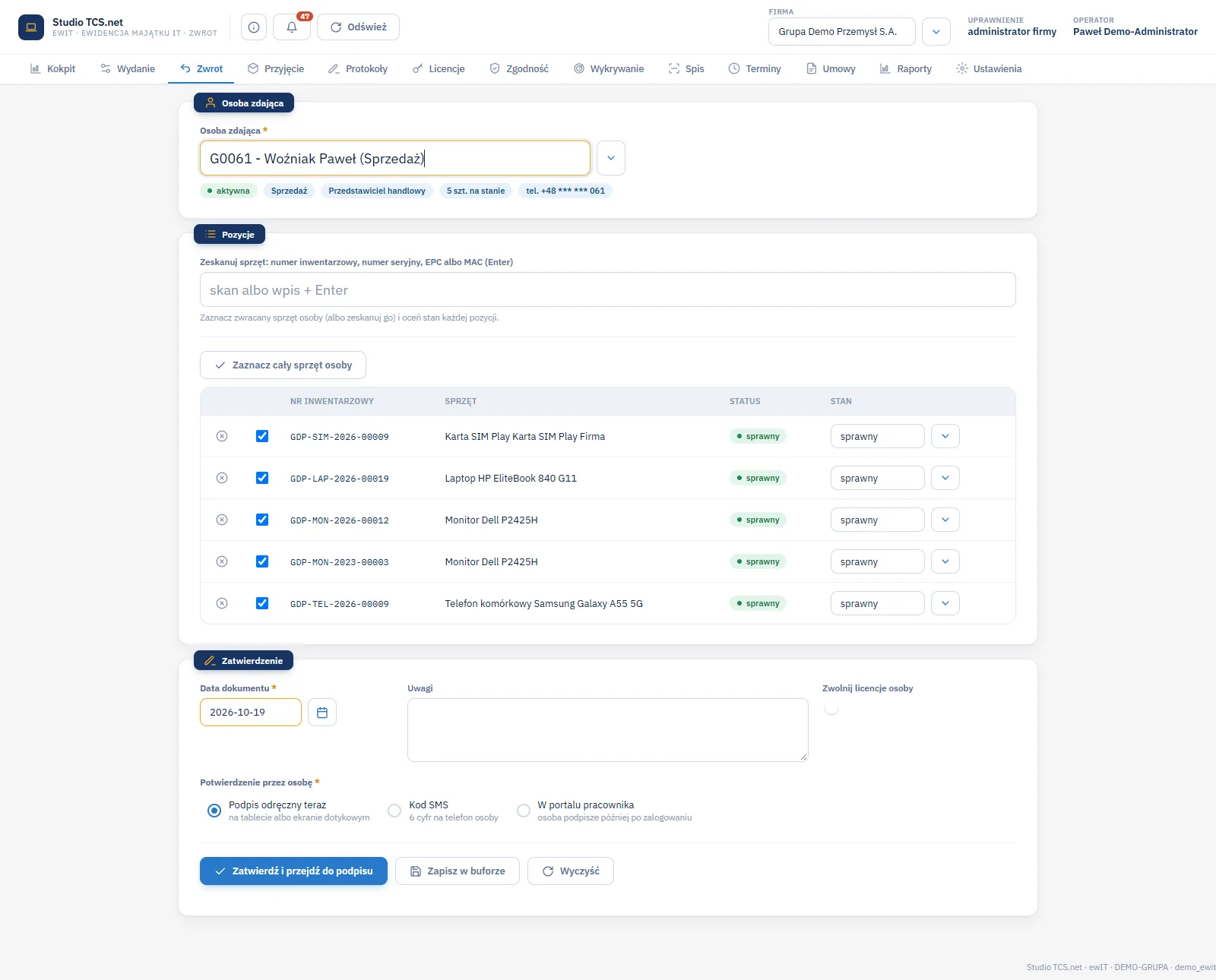Select W portalu pracownika confirmation option
Viewport: 1216px width, 980px height.
tap(524, 811)
